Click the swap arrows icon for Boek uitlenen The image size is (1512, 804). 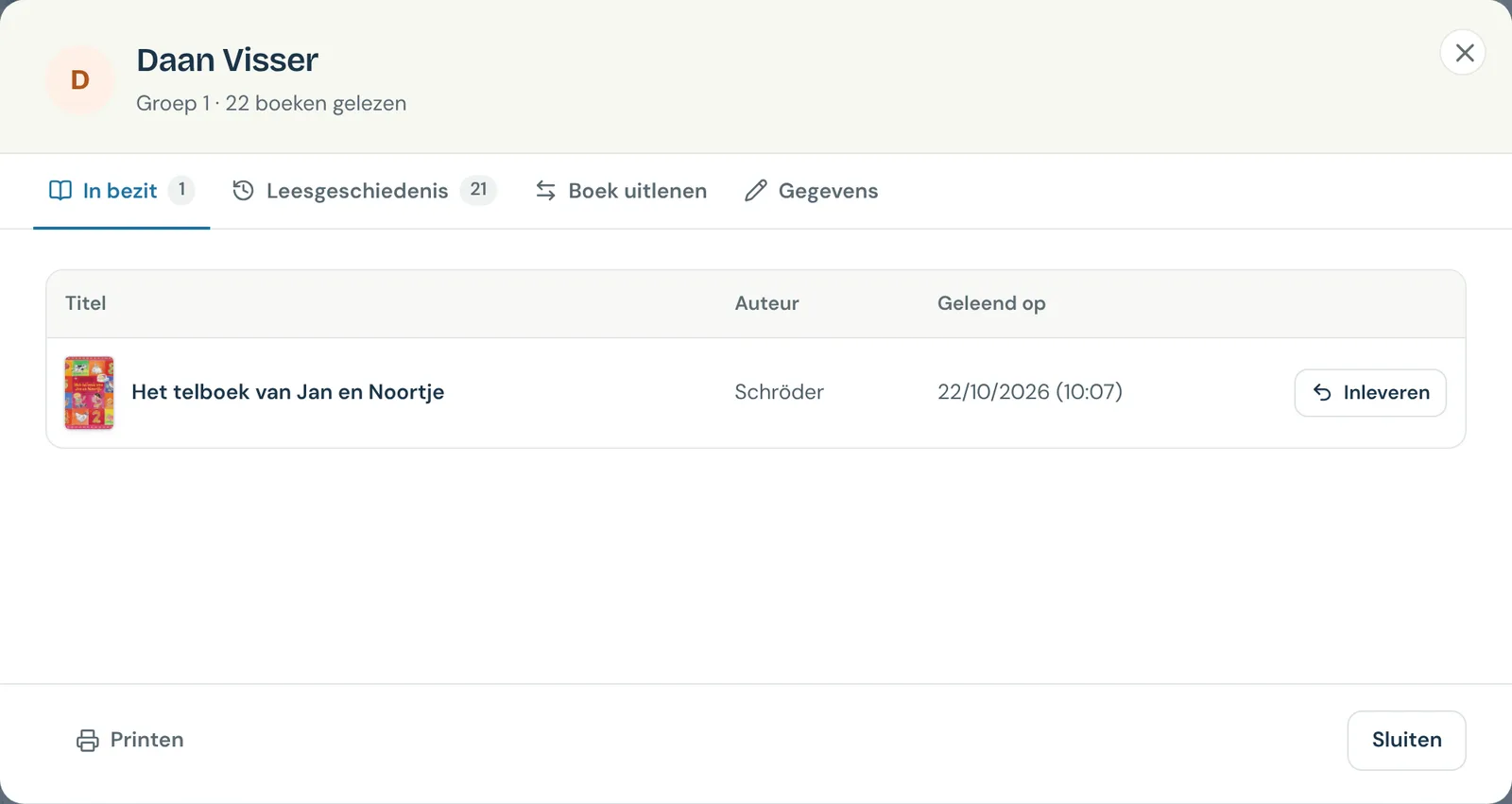pos(545,191)
